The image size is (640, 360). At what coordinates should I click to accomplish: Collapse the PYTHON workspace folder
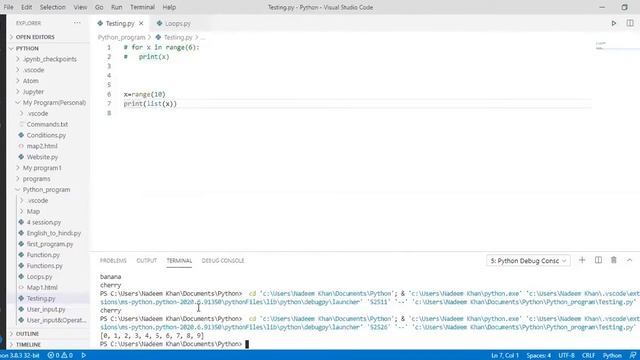(x=27, y=49)
